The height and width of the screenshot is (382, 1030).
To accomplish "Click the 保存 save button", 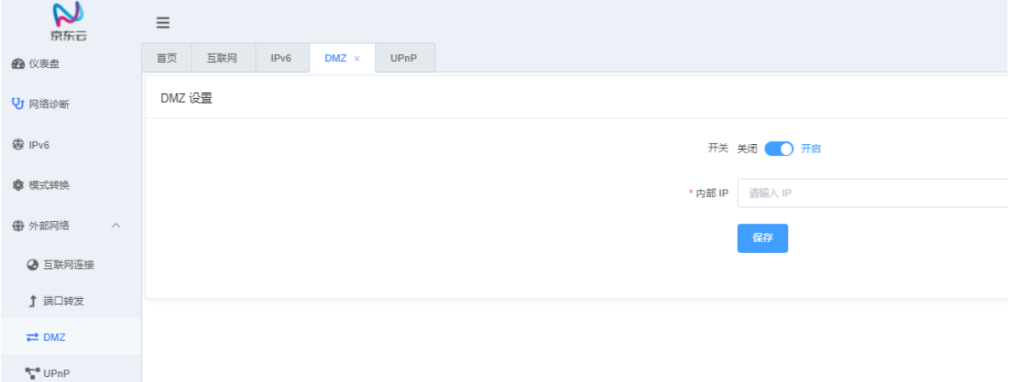I will pyautogui.click(x=763, y=238).
